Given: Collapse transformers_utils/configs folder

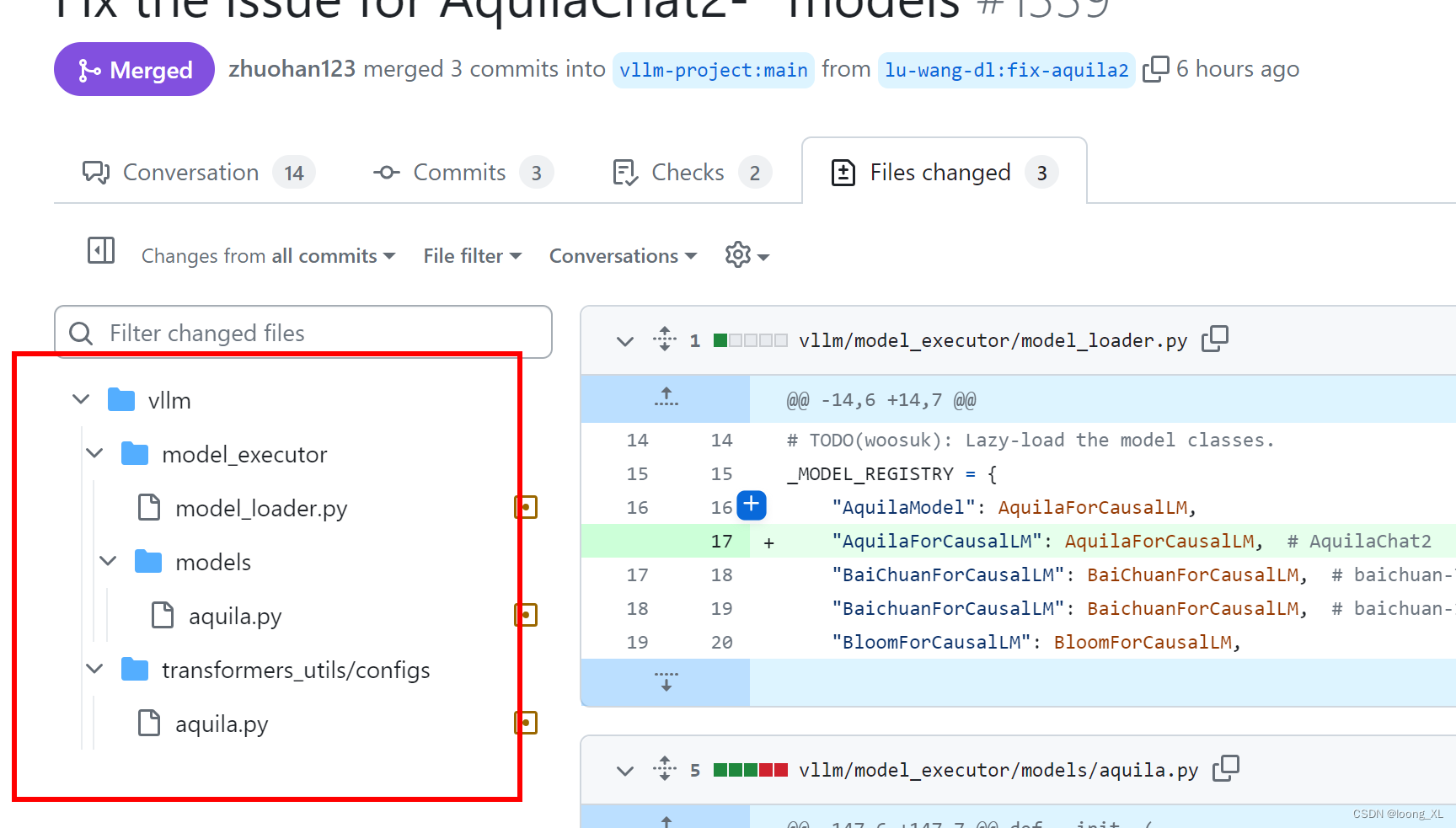Looking at the screenshot, I should [x=94, y=669].
